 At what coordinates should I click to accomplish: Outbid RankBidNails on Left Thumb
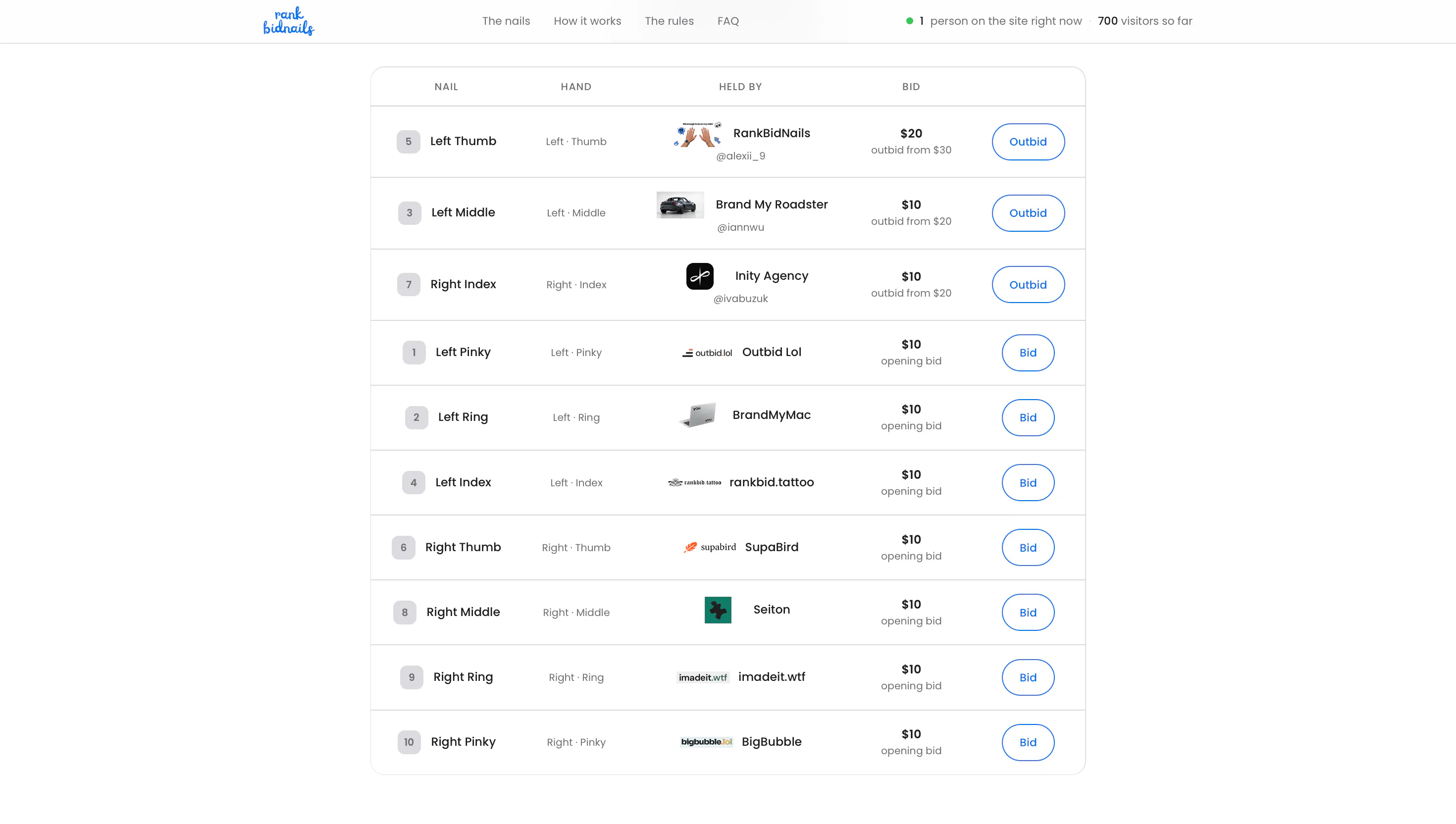pos(1028,142)
